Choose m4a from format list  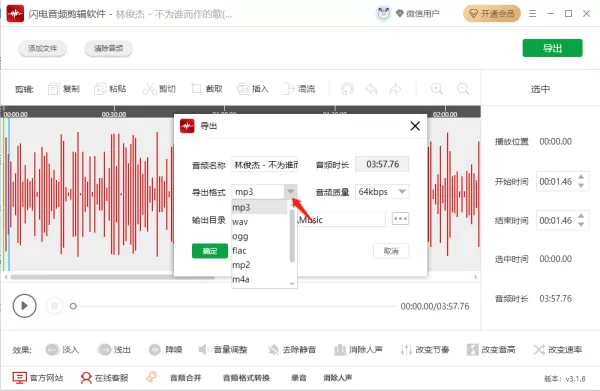pos(260,279)
